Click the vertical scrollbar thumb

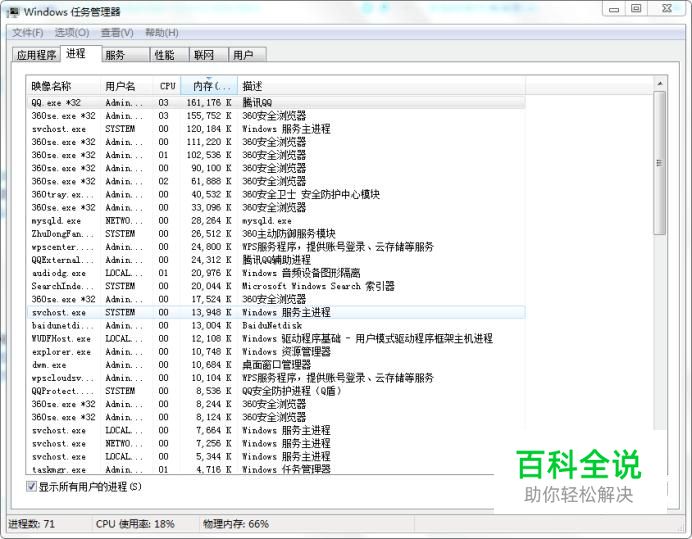tap(660, 163)
